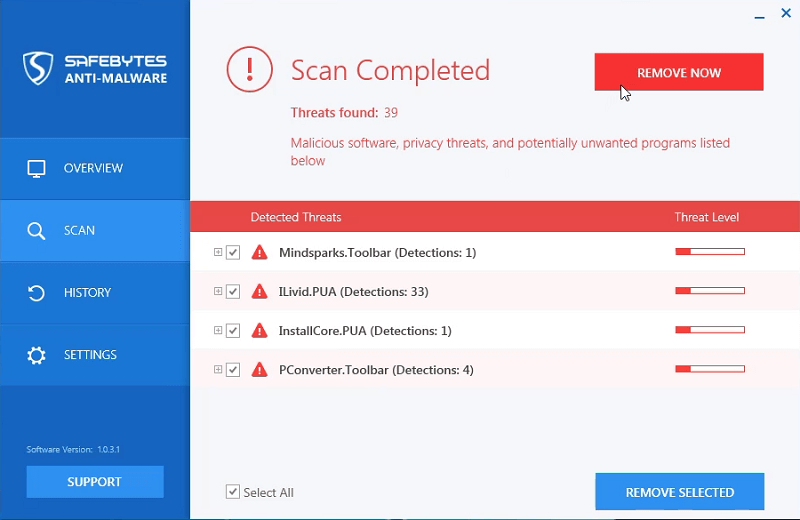Expand the Mindsparks.Toolbar detection details
Image resolution: width=800 pixels, height=520 pixels.
coord(218,252)
